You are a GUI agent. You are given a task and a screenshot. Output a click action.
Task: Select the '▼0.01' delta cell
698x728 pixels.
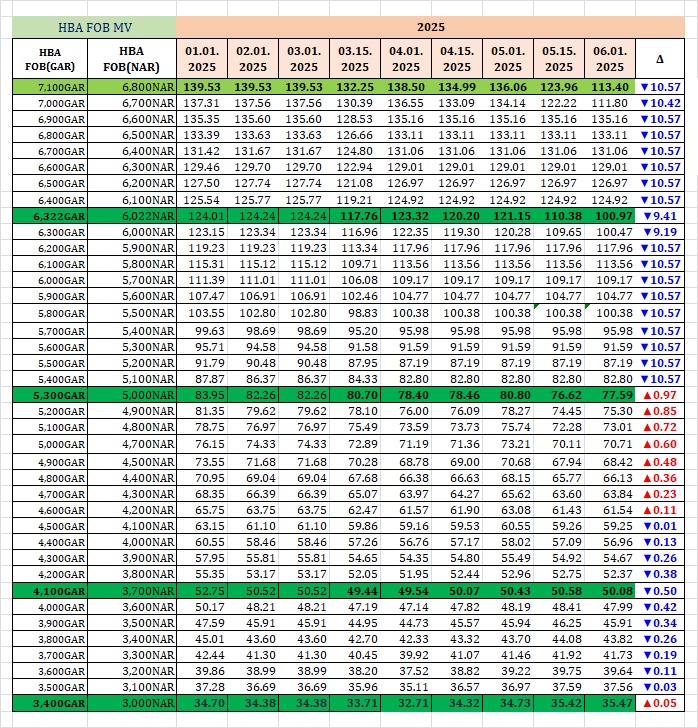click(x=660, y=526)
